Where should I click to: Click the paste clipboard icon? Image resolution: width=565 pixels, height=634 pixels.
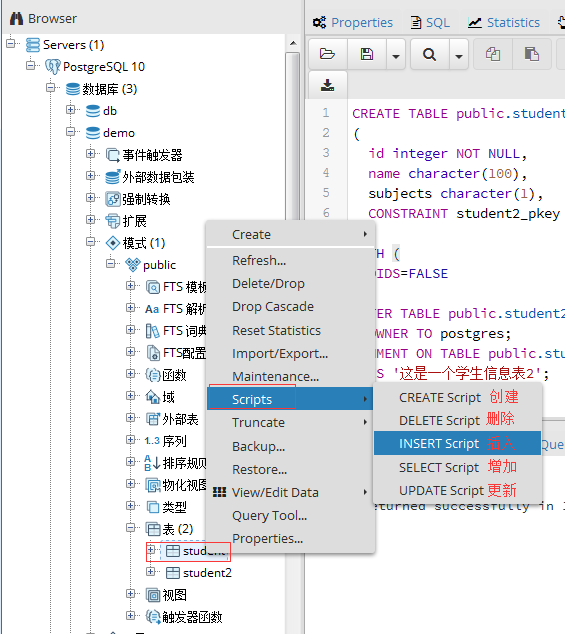coord(531,54)
